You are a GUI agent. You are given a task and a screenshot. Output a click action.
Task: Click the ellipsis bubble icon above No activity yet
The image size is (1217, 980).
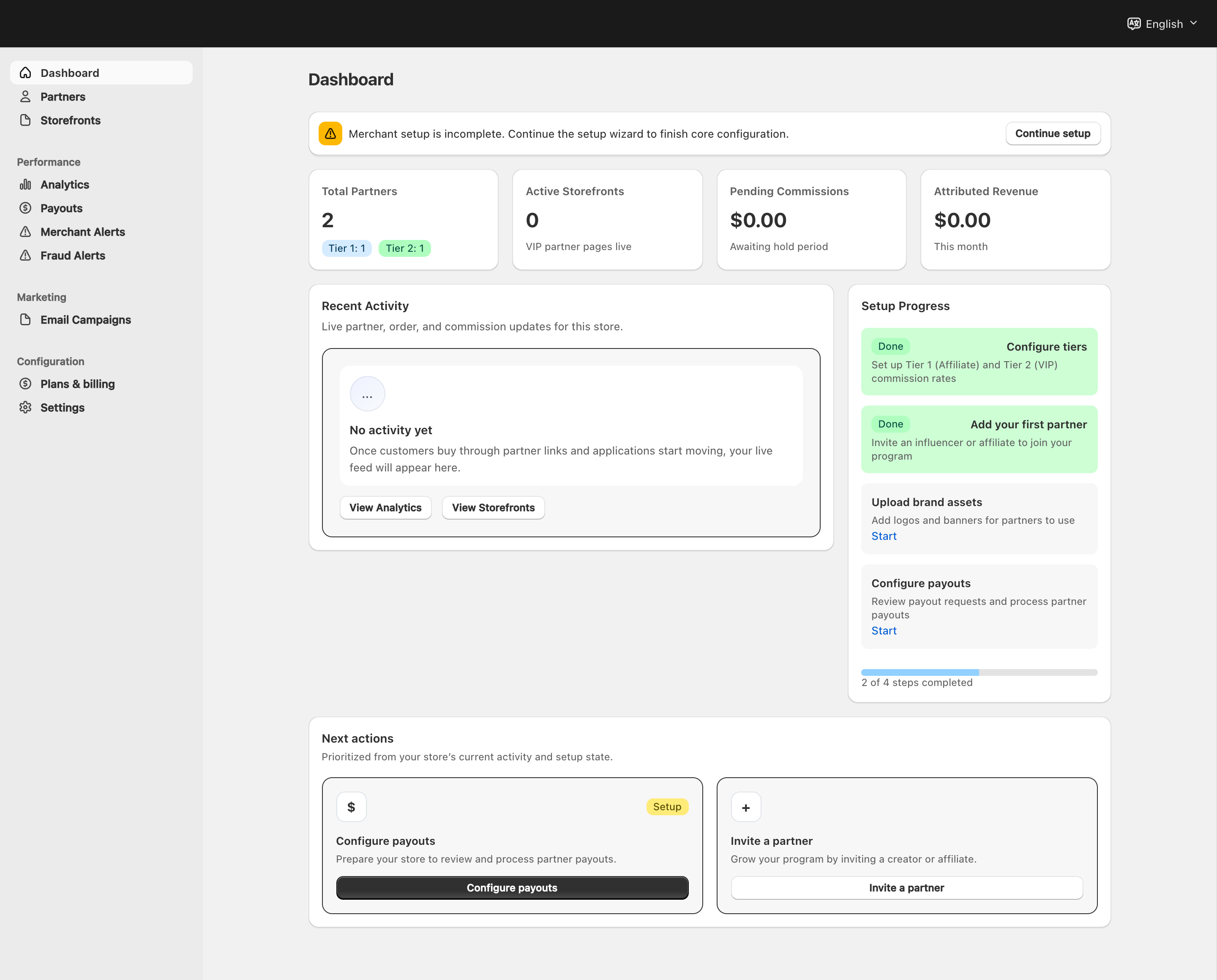(x=368, y=394)
